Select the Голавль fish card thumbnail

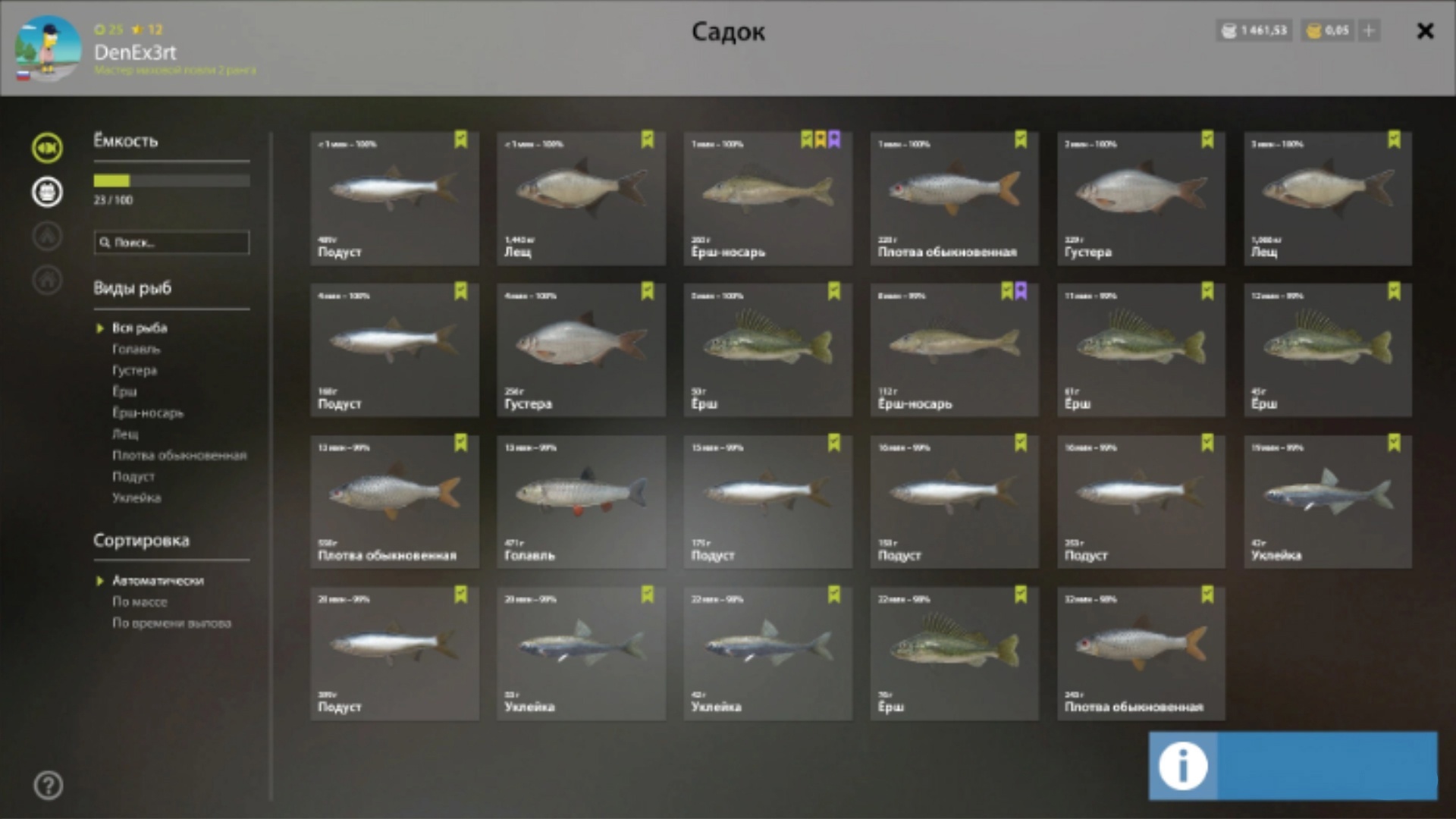point(581,501)
